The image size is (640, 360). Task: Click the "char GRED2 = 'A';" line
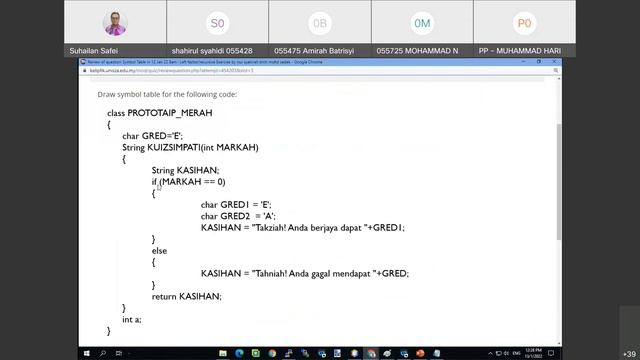click(x=238, y=216)
